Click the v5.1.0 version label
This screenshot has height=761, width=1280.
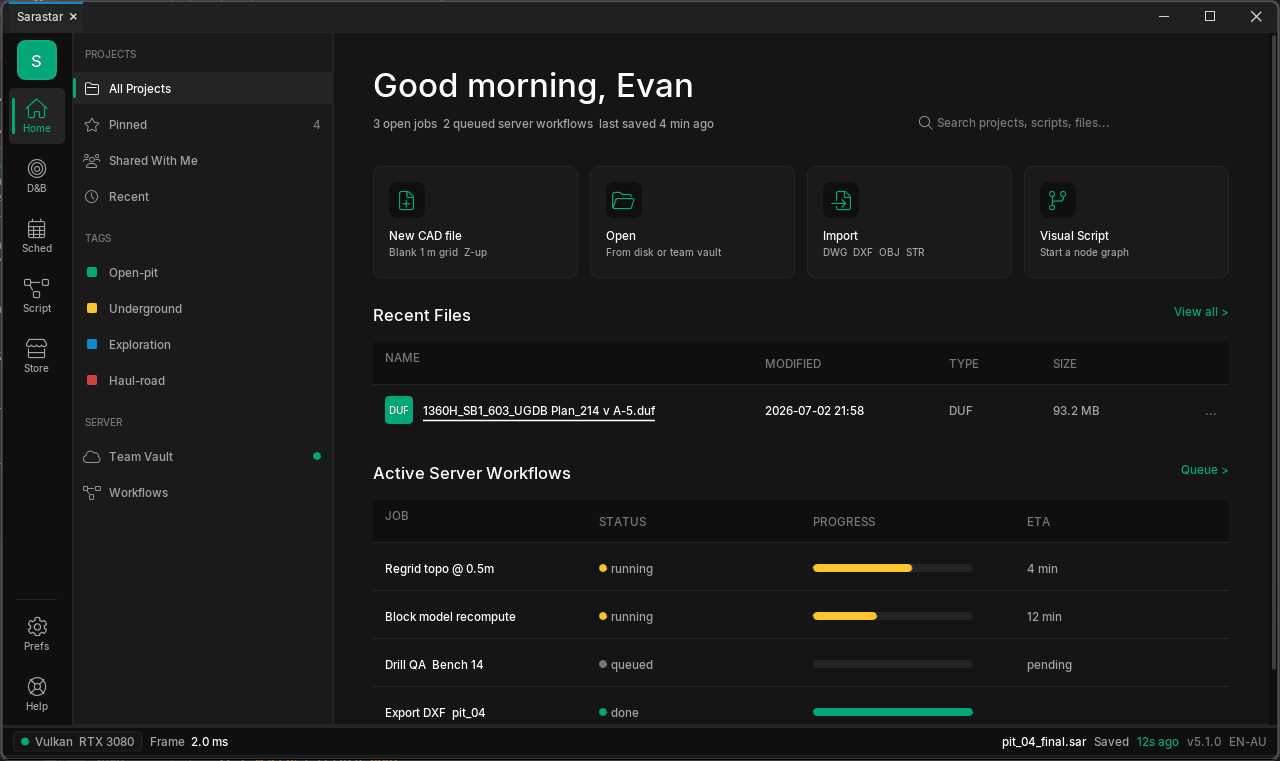[x=1204, y=742]
